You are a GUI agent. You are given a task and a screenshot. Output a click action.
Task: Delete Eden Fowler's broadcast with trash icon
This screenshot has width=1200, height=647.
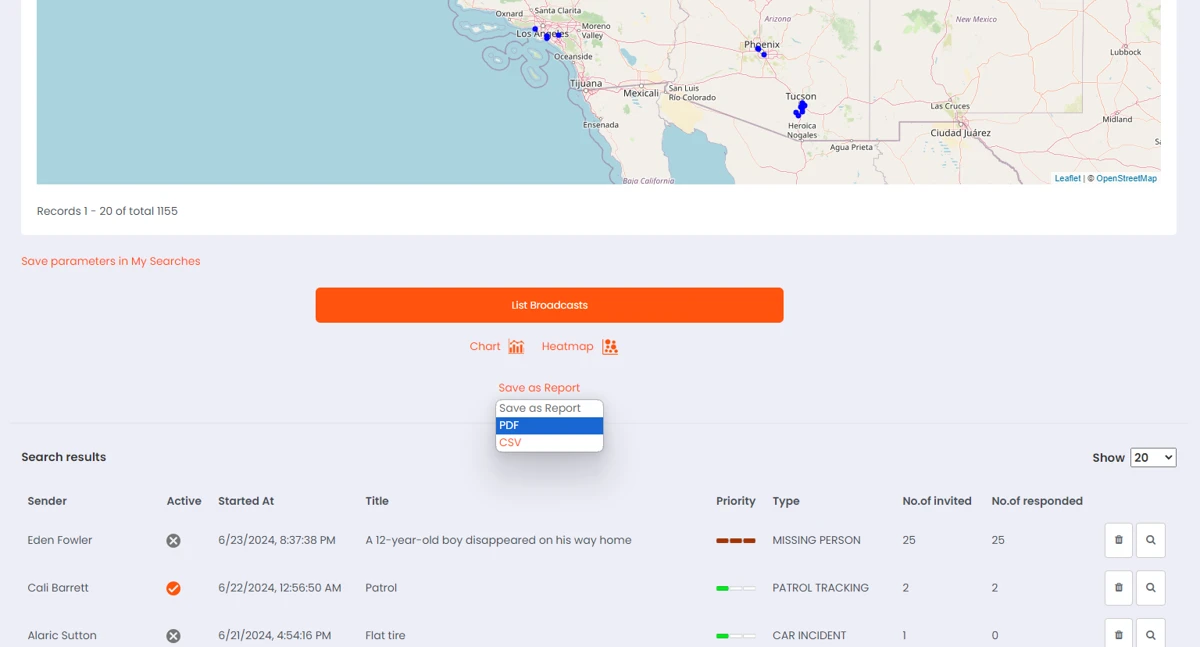point(1118,540)
